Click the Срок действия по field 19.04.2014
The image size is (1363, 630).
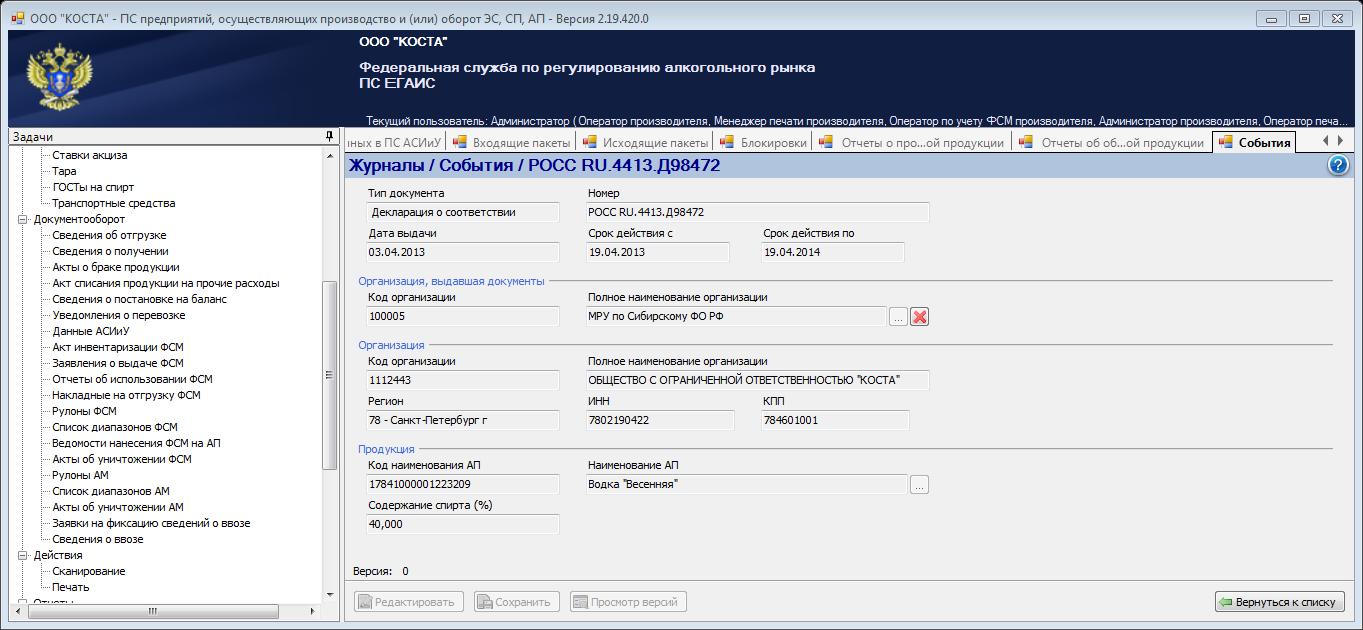click(833, 252)
